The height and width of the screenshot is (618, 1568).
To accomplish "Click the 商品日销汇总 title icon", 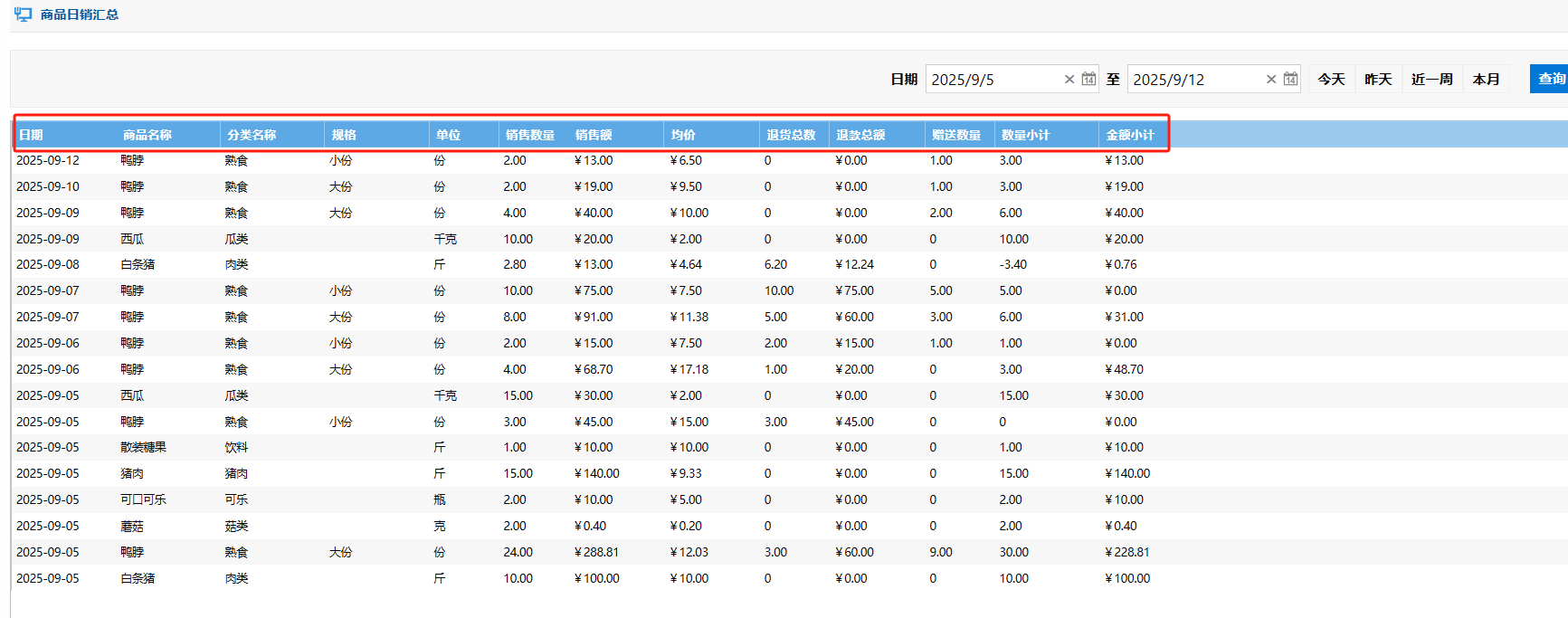I will click(23, 14).
